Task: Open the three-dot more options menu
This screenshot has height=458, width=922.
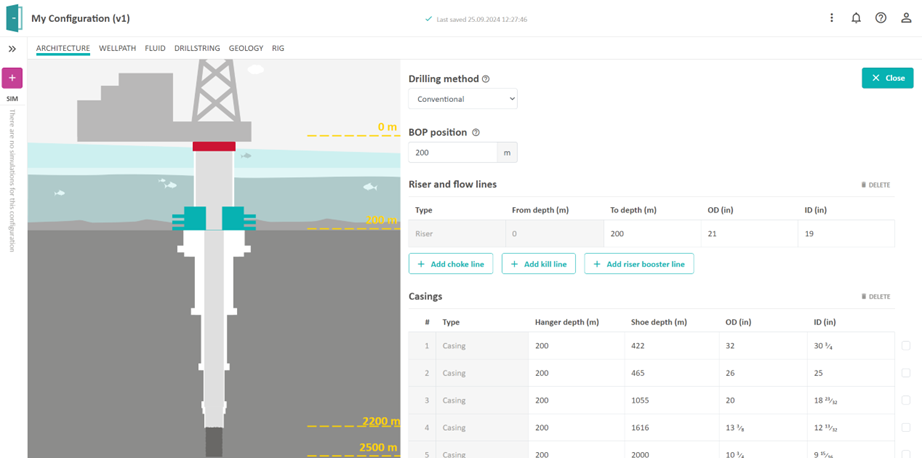Action: (831, 18)
